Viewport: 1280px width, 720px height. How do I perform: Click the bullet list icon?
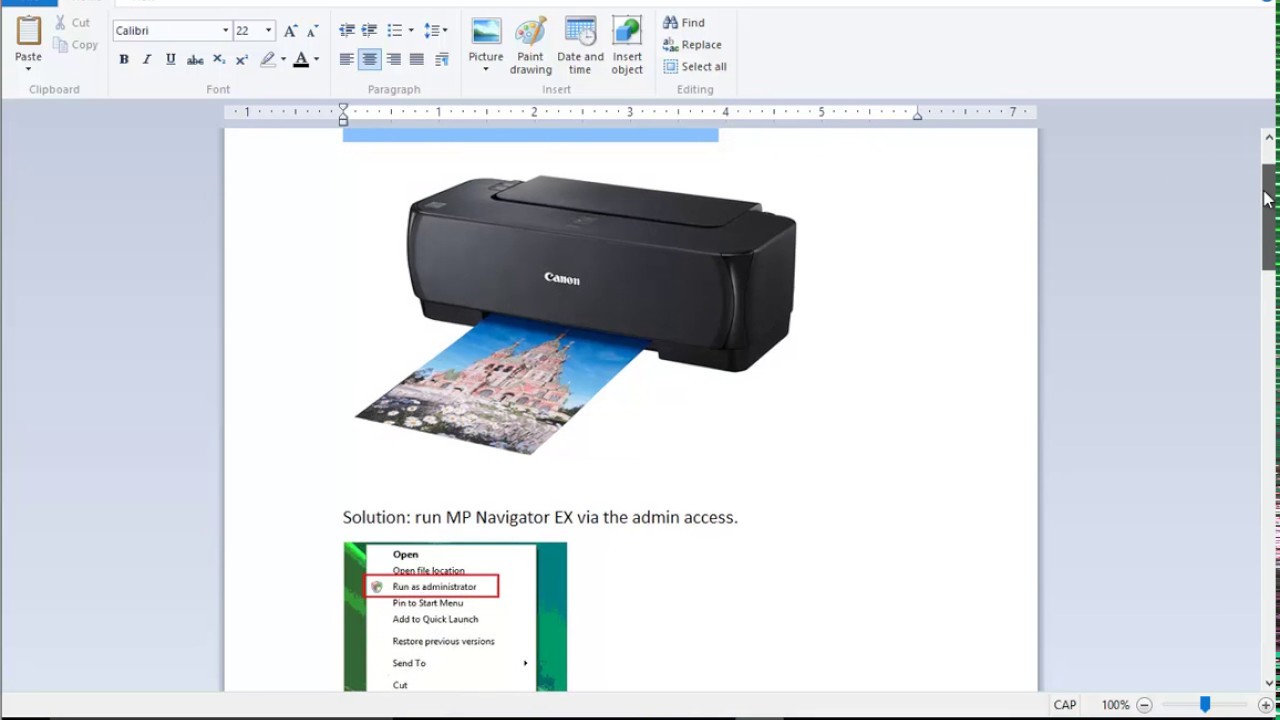[x=394, y=31]
